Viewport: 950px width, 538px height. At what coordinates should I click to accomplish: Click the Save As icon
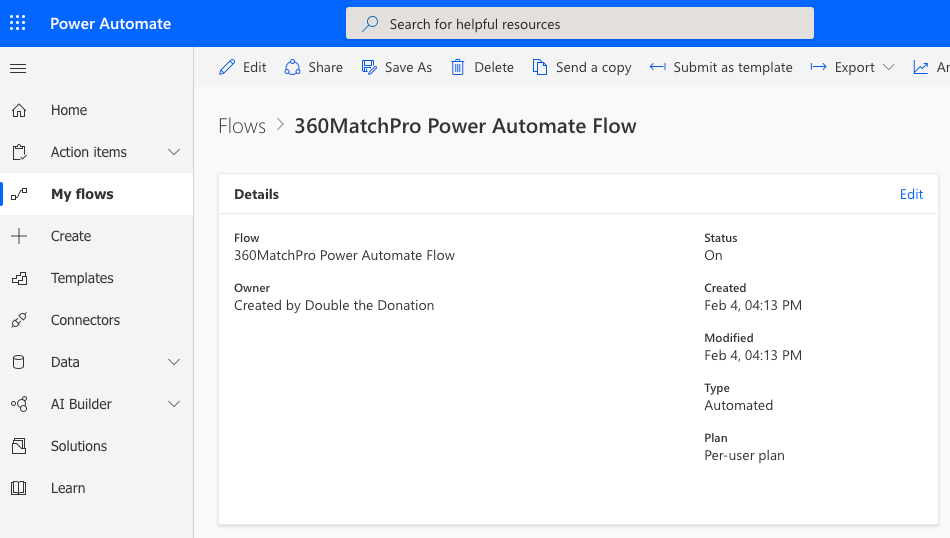tap(369, 67)
